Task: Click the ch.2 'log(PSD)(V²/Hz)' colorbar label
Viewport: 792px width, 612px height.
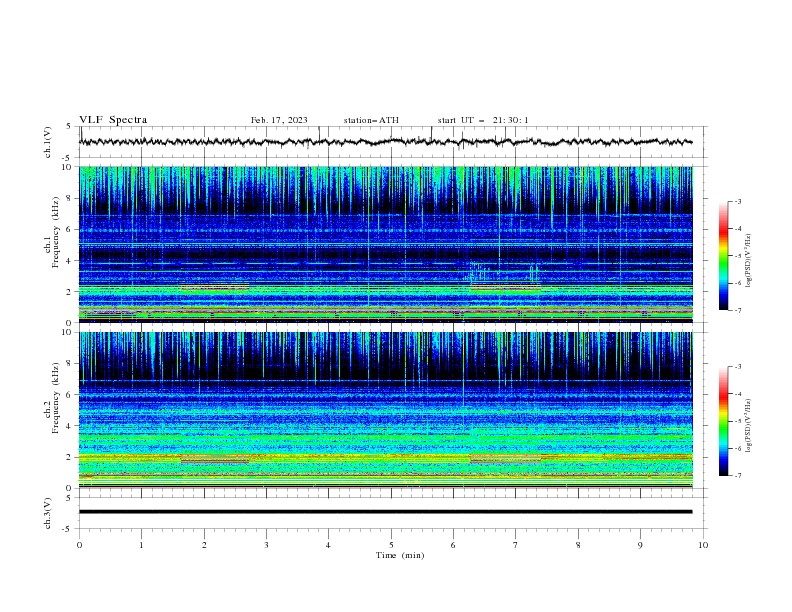Action: [x=749, y=426]
